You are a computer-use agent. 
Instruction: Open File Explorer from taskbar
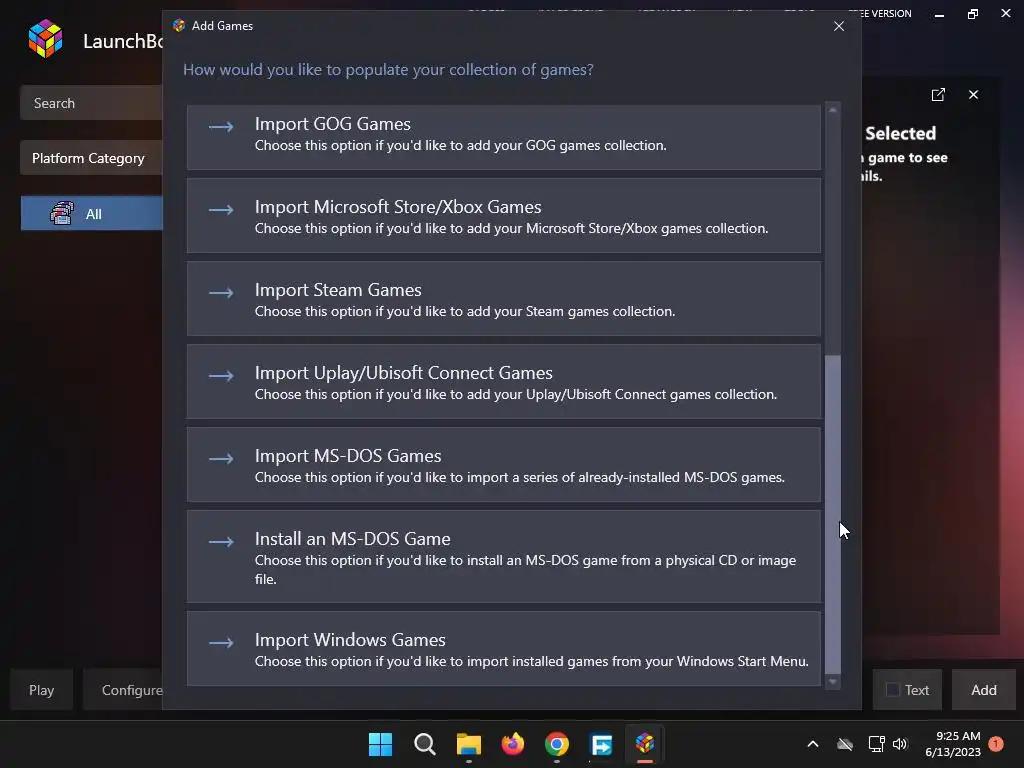[468, 744]
